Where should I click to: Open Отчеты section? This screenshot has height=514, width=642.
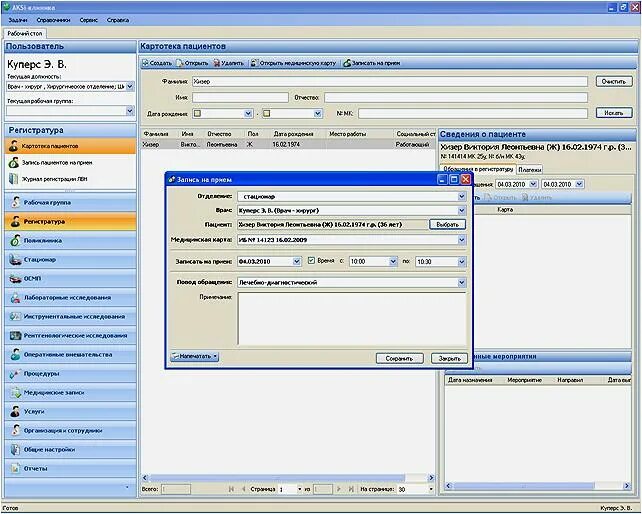[x=70, y=468]
